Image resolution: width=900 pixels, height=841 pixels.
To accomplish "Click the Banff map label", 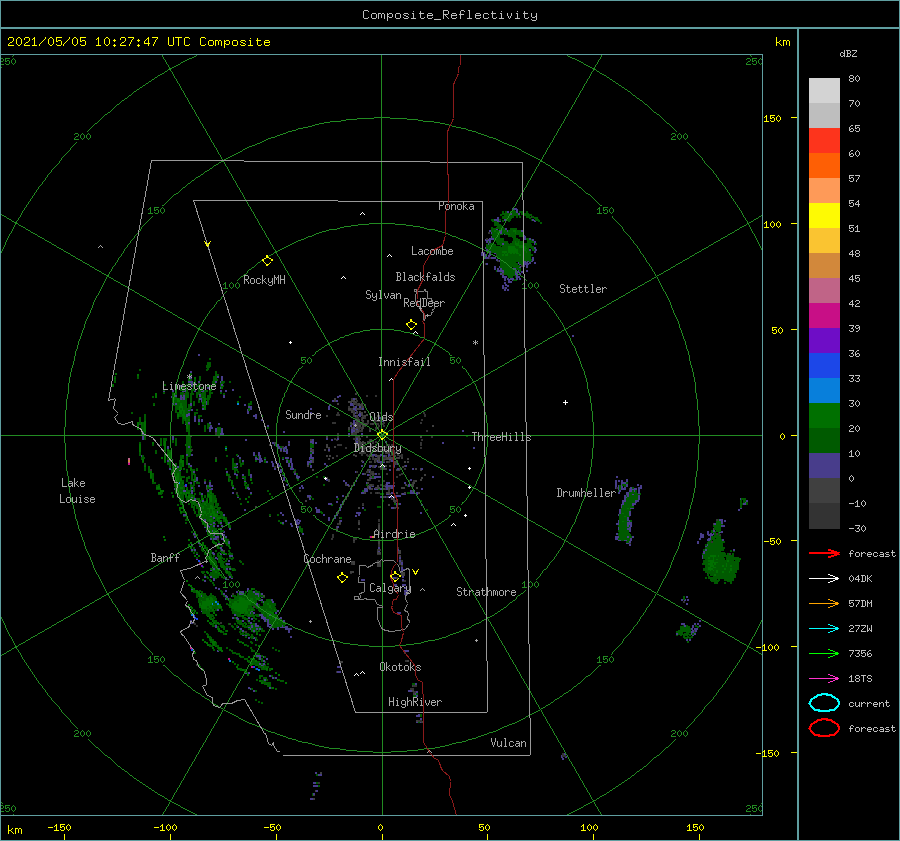I will click(x=165, y=557).
